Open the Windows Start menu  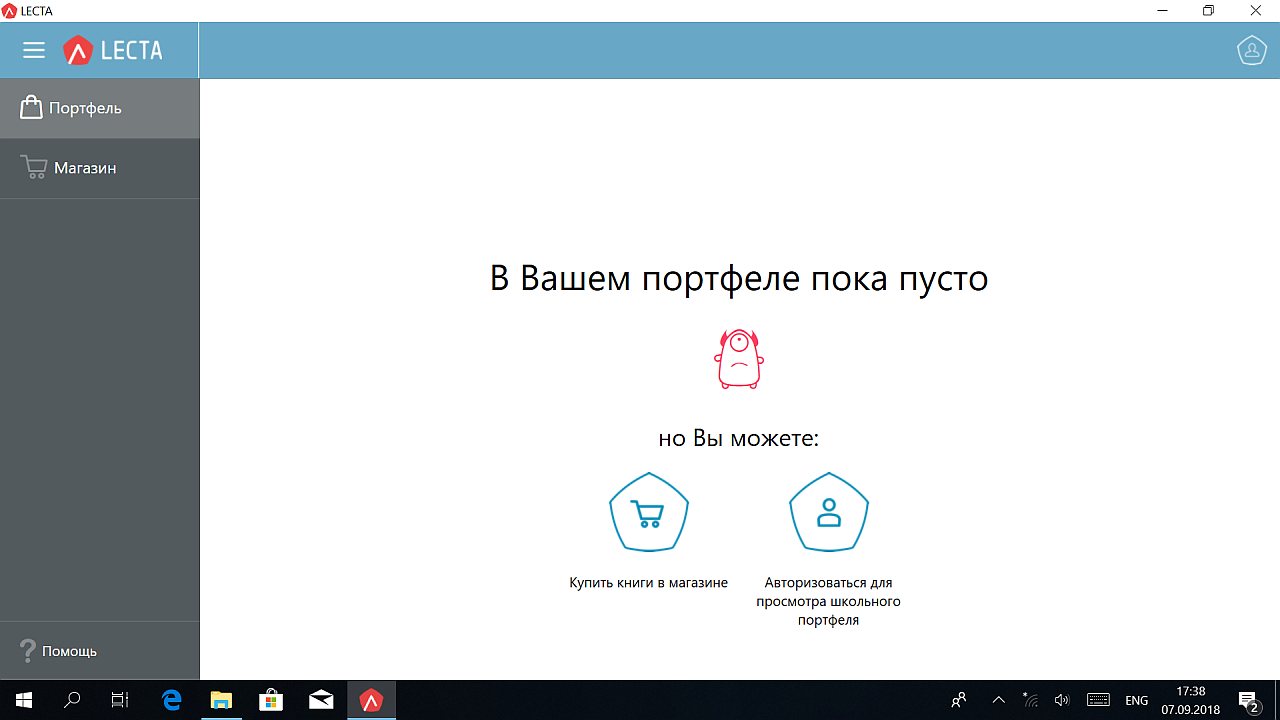pos(24,700)
